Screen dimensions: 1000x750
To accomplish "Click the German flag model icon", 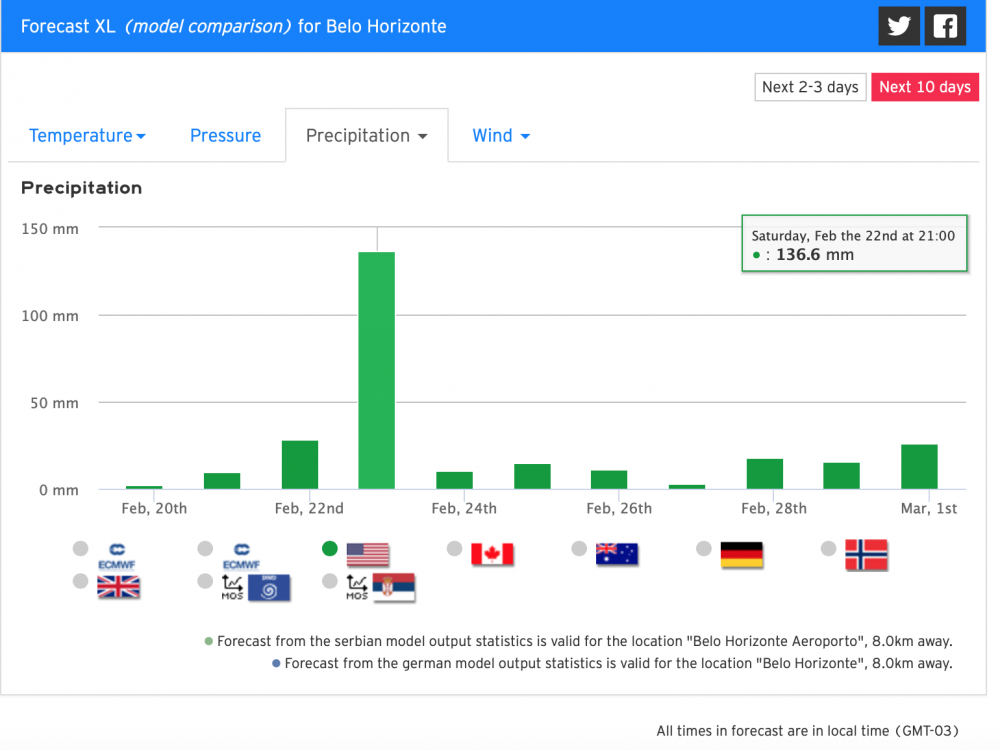I will click(x=741, y=554).
